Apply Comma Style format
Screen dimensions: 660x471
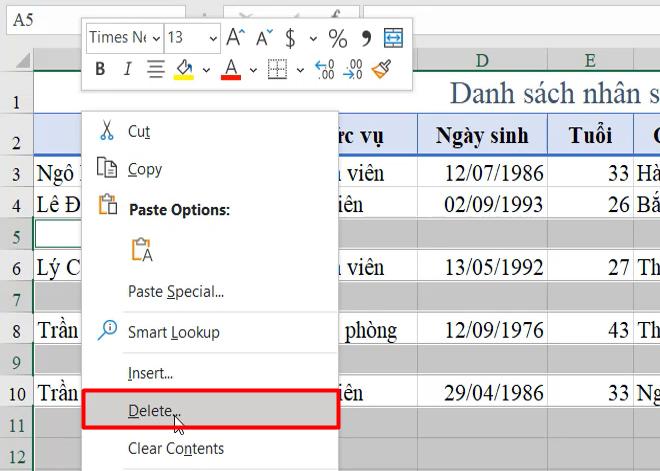[x=366, y=38]
